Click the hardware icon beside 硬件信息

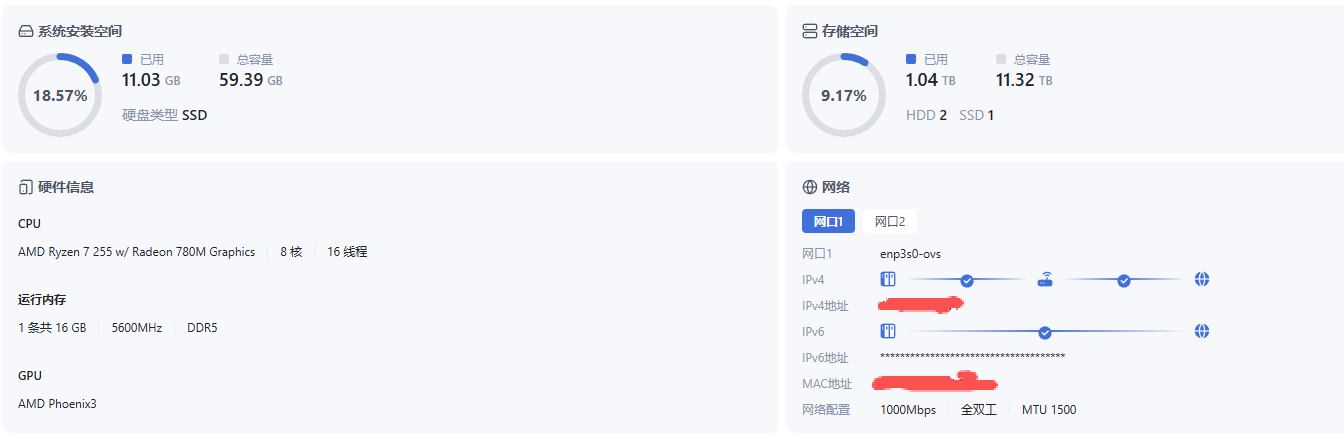tap(26, 187)
